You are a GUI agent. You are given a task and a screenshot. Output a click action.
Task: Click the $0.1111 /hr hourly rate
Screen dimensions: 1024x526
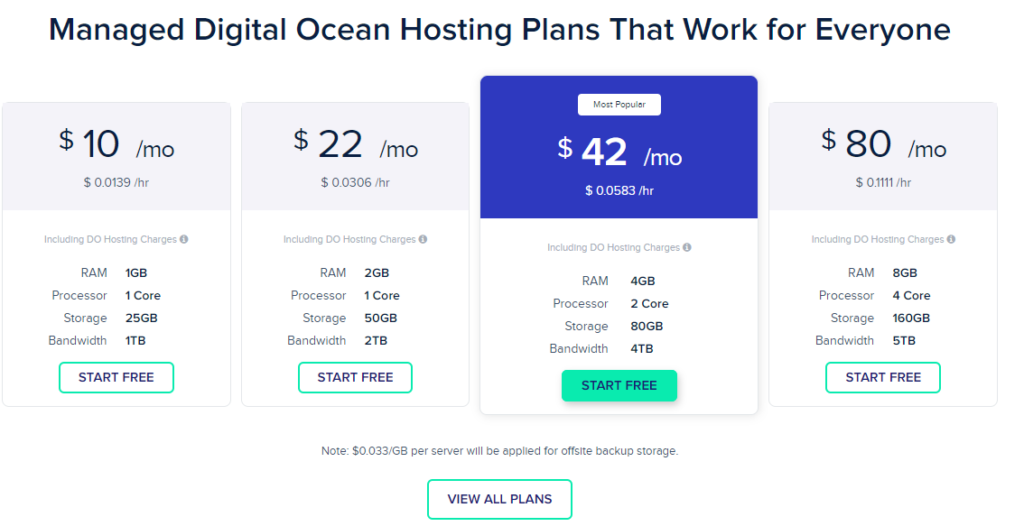[x=883, y=182]
